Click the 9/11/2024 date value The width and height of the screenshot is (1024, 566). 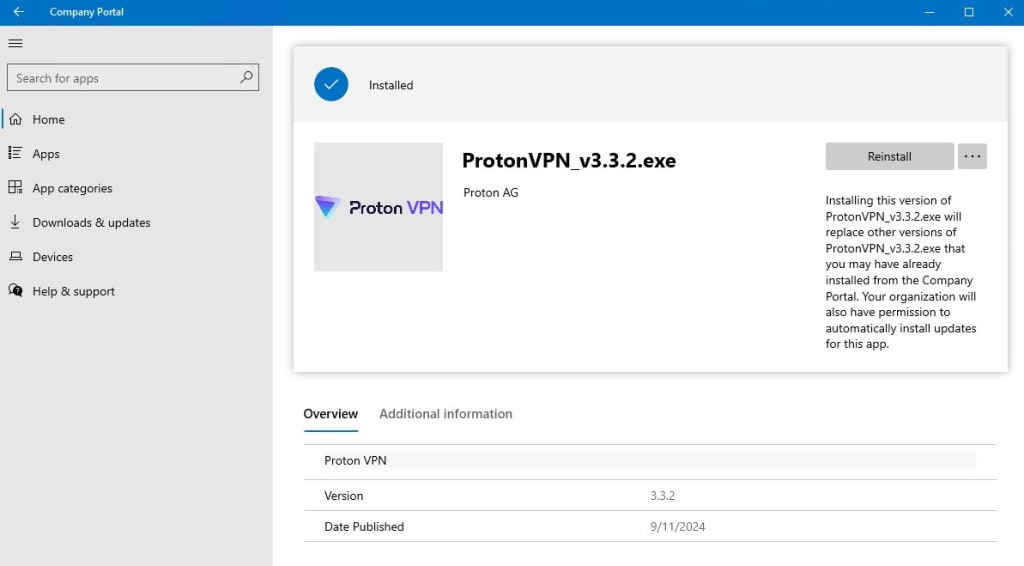click(677, 526)
